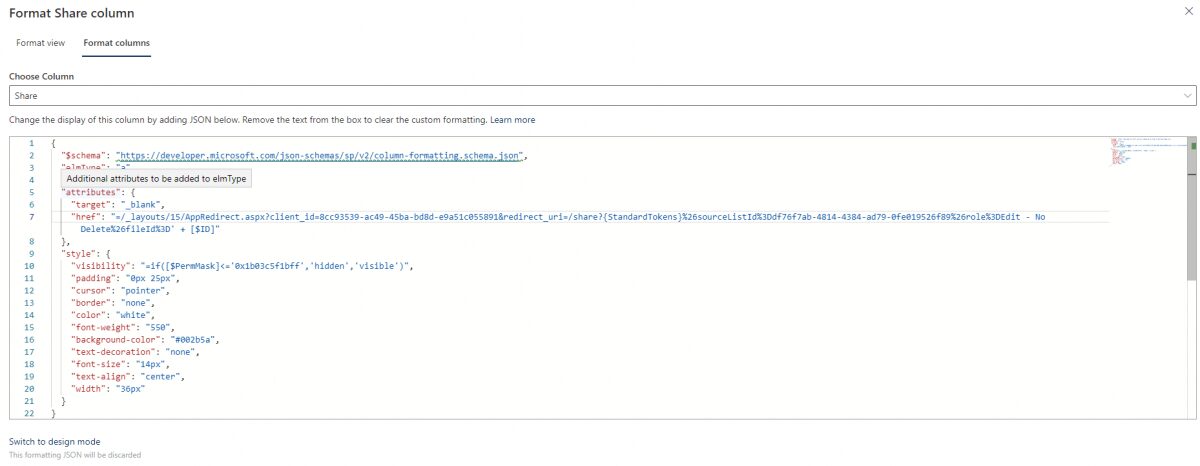The image size is (1200, 466).
Task: Click the "visibility" style line
Action: coord(242,266)
